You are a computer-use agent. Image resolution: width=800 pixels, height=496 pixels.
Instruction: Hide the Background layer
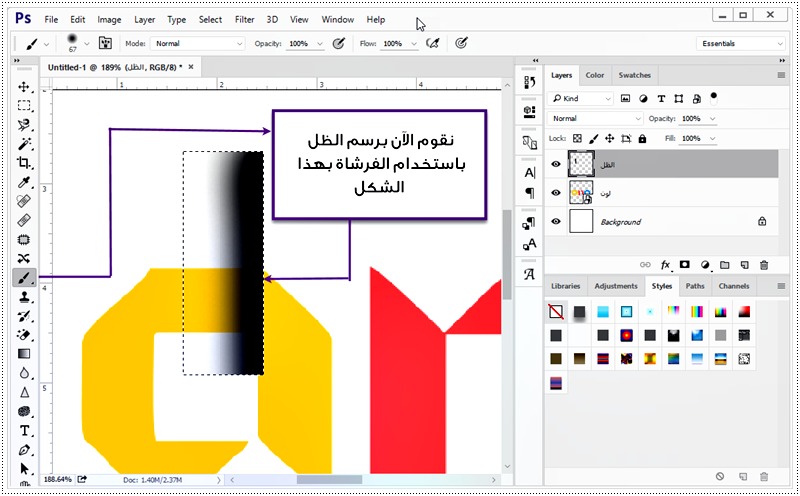(556, 221)
